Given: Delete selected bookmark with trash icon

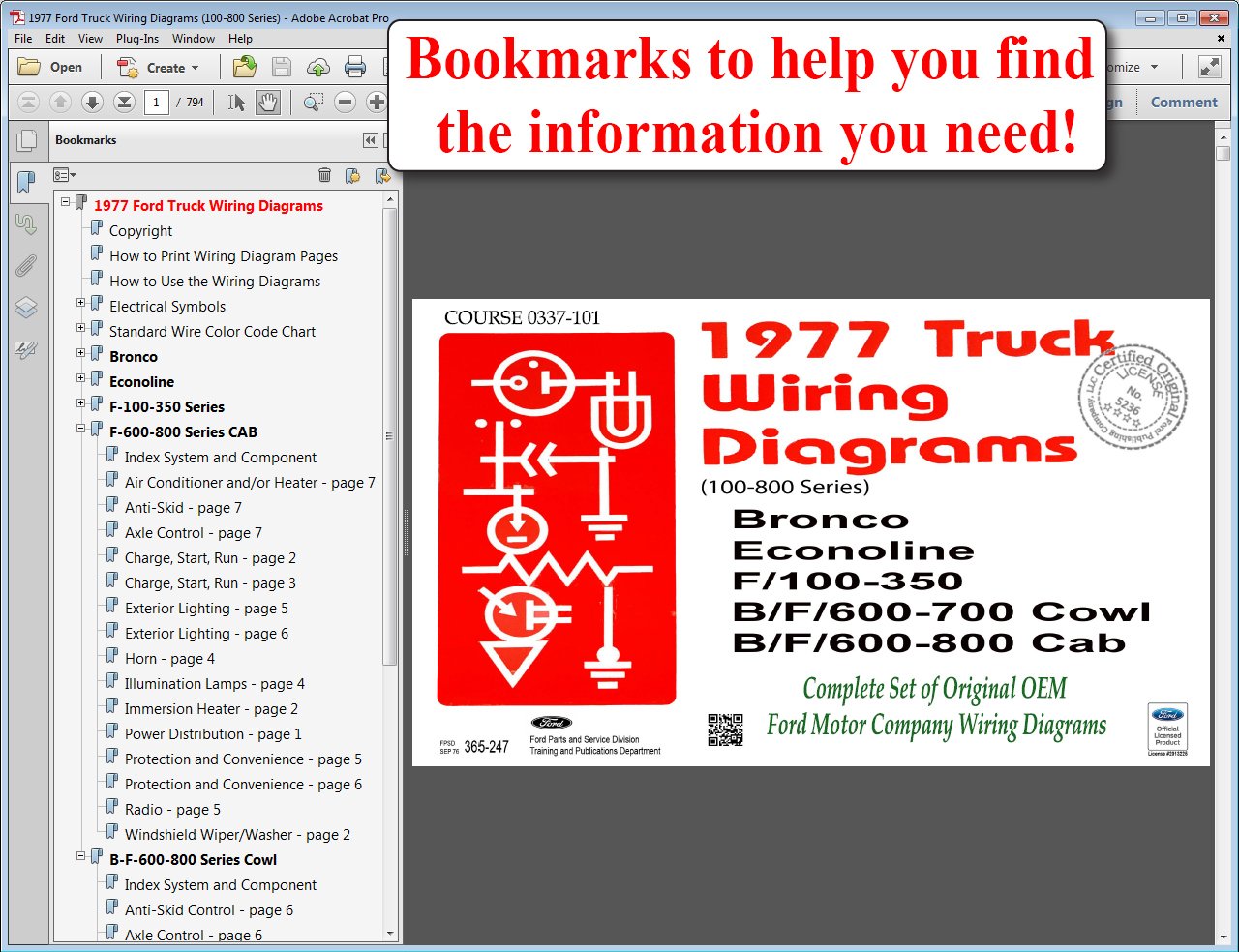Looking at the screenshot, I should 324,175.
